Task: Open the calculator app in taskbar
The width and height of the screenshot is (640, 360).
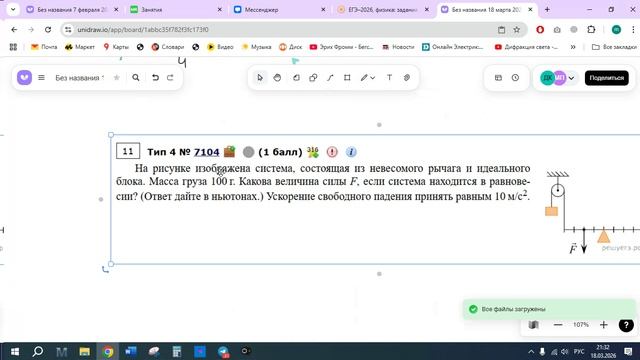Action: [177, 351]
